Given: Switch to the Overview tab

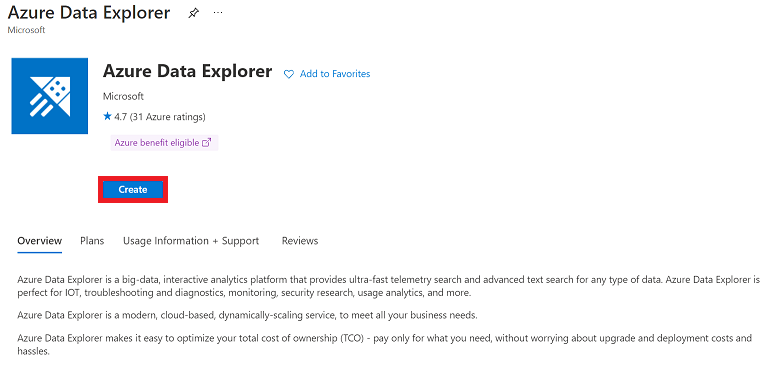Looking at the screenshot, I should [39, 241].
